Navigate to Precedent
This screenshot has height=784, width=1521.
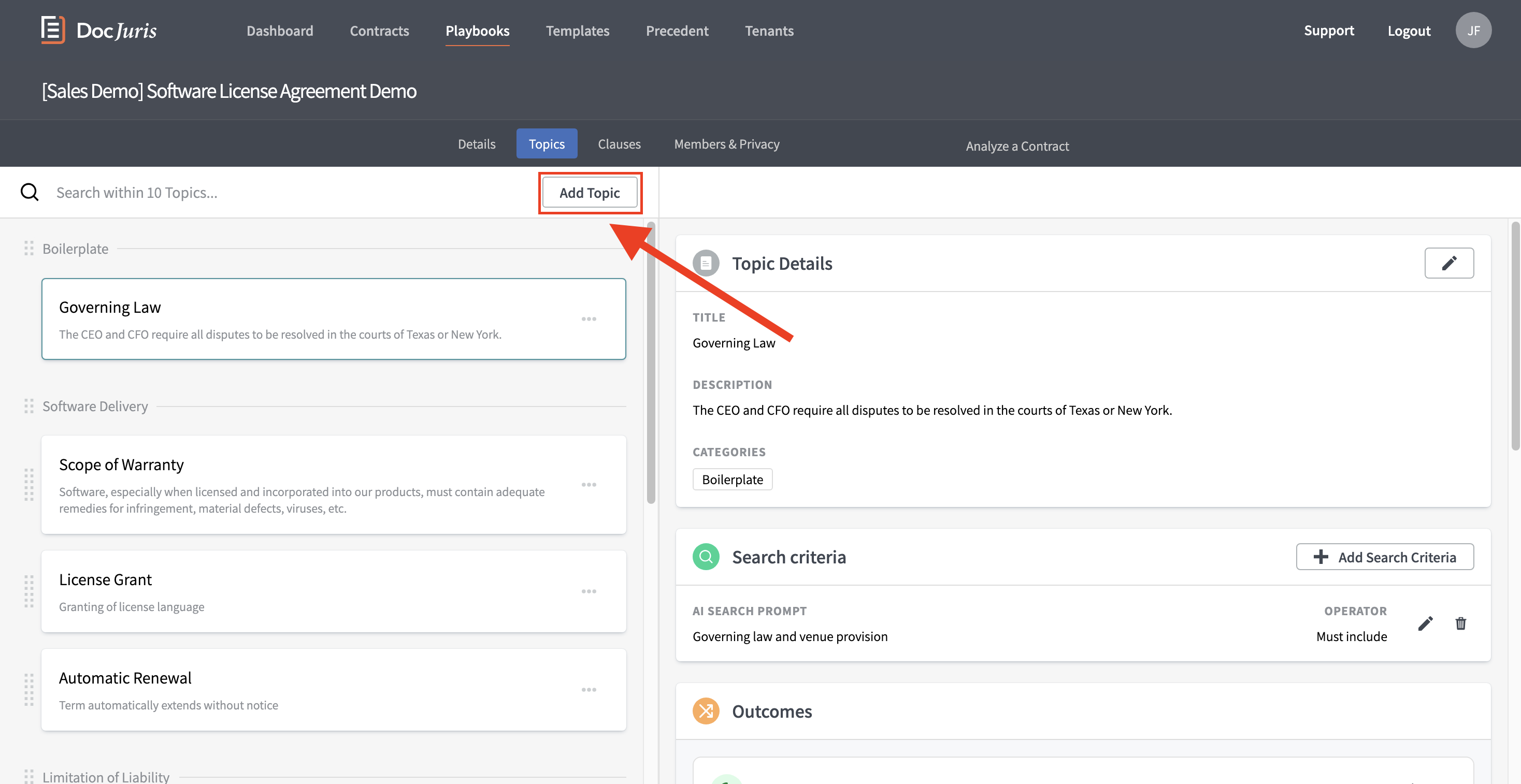pos(677,31)
